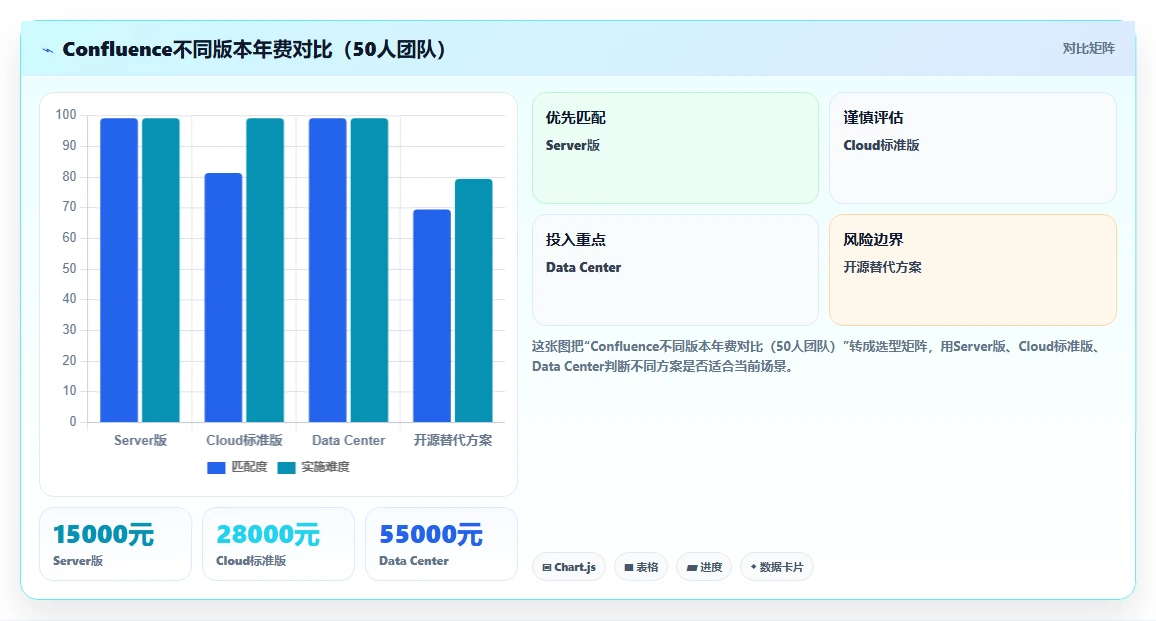Select the 开源替代方案 实施难度 teal bar
Screen dimensions: 1156x621
(473, 300)
